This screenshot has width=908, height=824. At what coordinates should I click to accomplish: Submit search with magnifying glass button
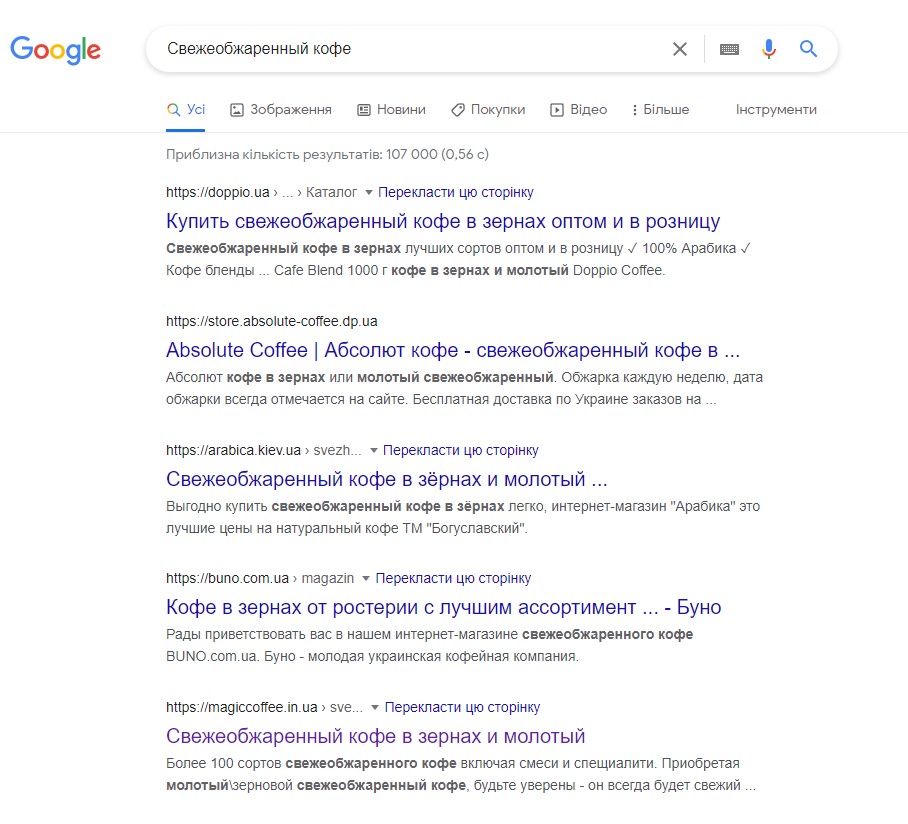tap(809, 49)
